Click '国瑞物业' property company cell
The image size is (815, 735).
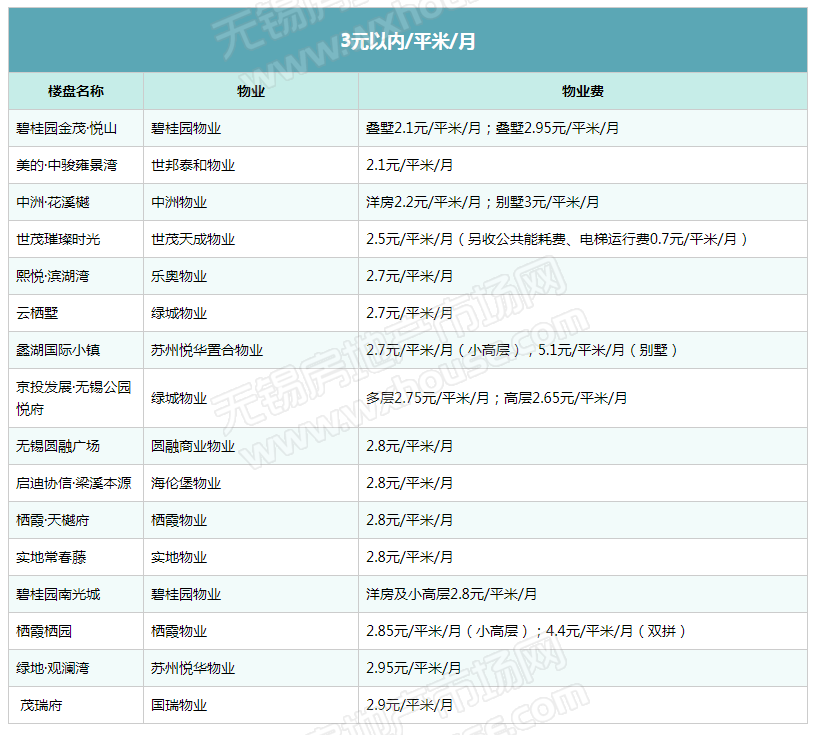pyautogui.click(x=251, y=705)
